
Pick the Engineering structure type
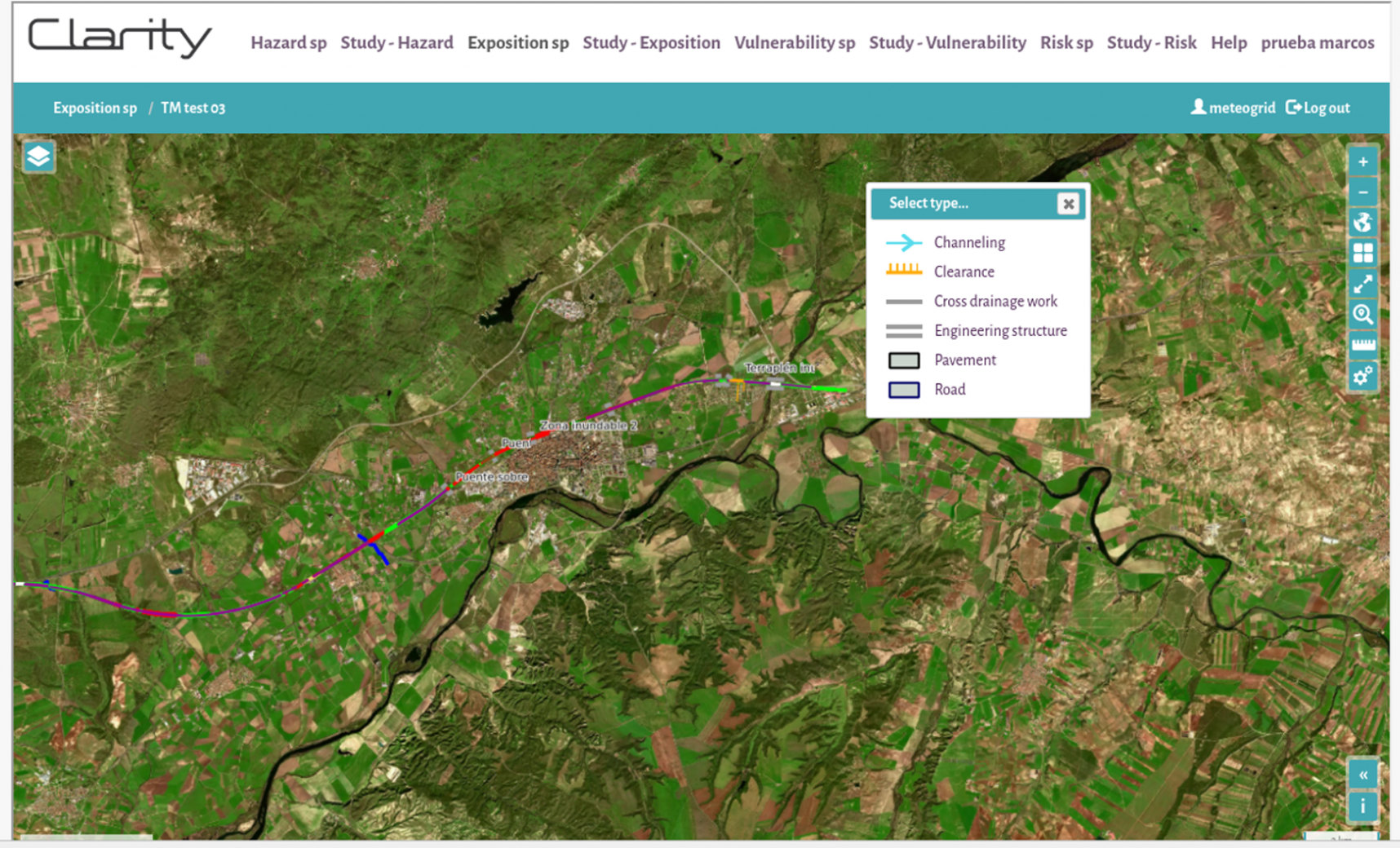[999, 330]
